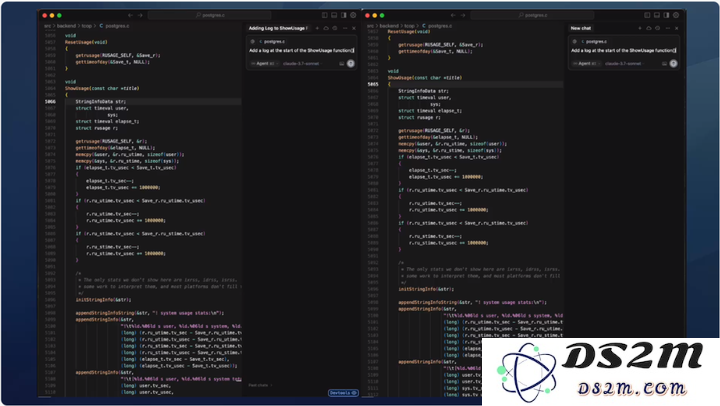Select the 'New chat' tab
Screen dimensions: 720x406
tap(581, 28)
